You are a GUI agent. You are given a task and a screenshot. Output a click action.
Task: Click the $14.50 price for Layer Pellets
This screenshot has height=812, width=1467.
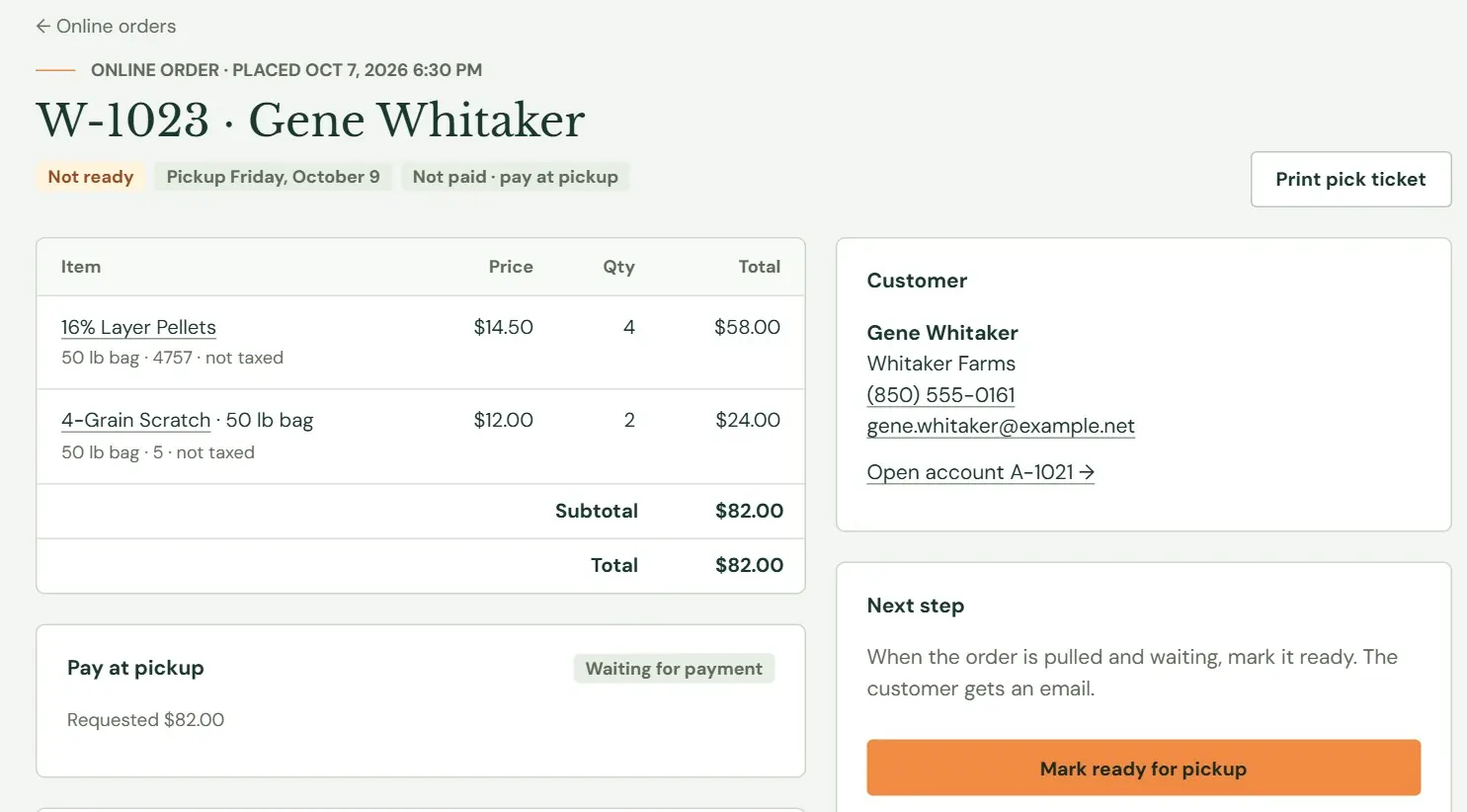503,327
